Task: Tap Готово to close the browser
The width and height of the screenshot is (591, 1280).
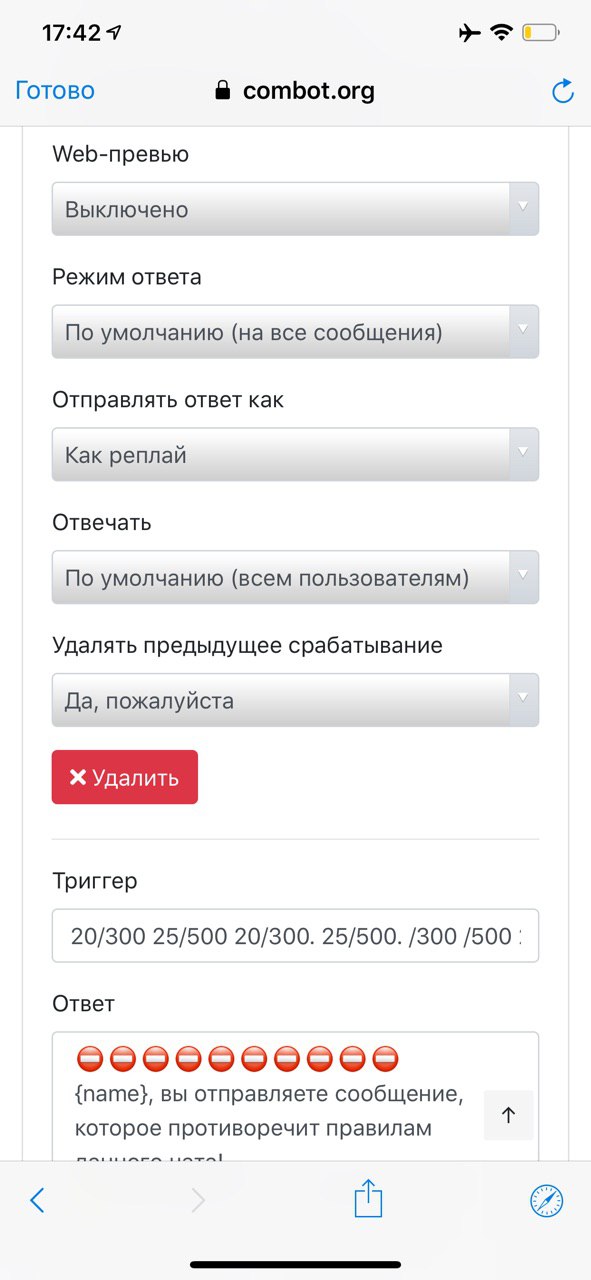Action: [55, 91]
